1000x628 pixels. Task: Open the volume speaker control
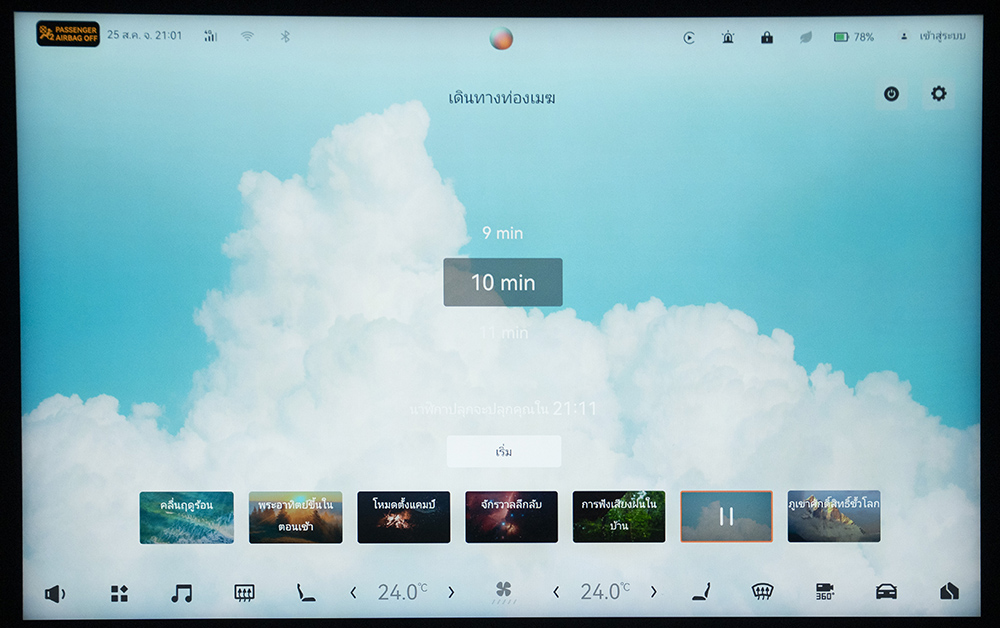[54, 593]
